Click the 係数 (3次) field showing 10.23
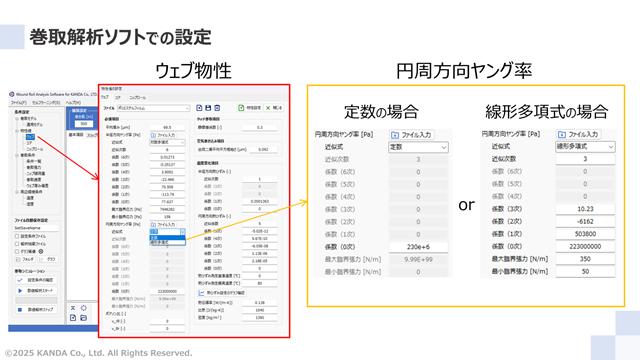640x360 pixels. pyautogui.click(x=585, y=209)
